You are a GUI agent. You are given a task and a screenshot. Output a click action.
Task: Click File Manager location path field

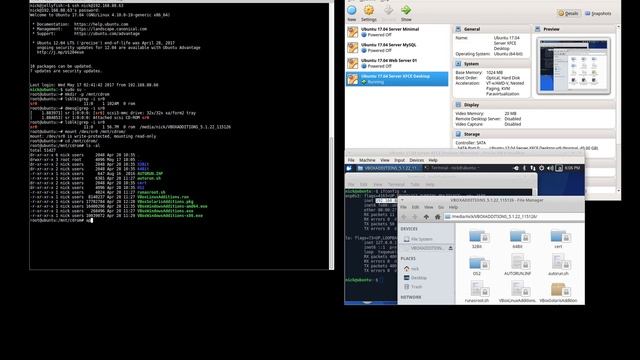[x=514, y=217]
